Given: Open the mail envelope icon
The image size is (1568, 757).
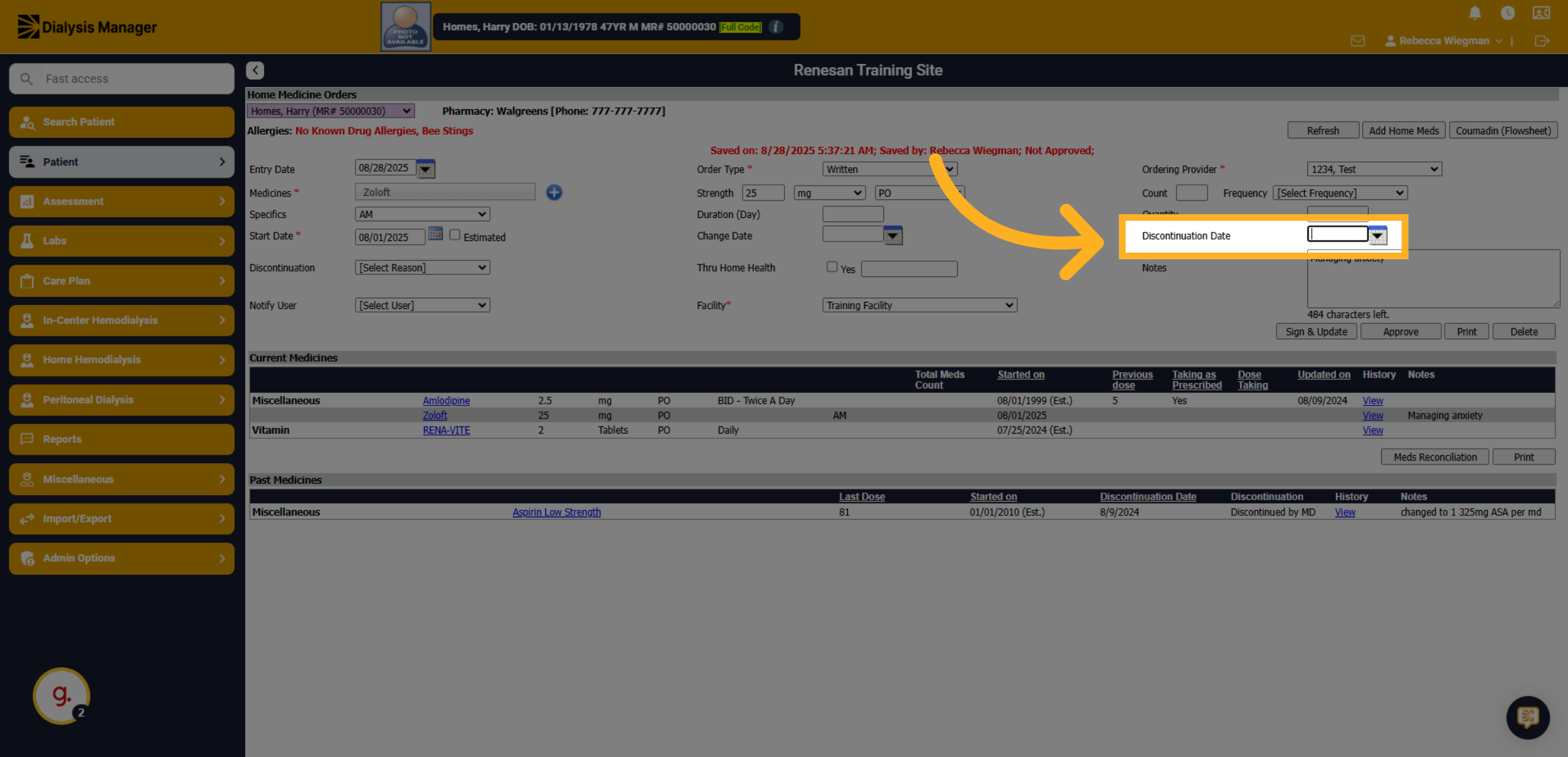Looking at the screenshot, I should pos(1358,41).
